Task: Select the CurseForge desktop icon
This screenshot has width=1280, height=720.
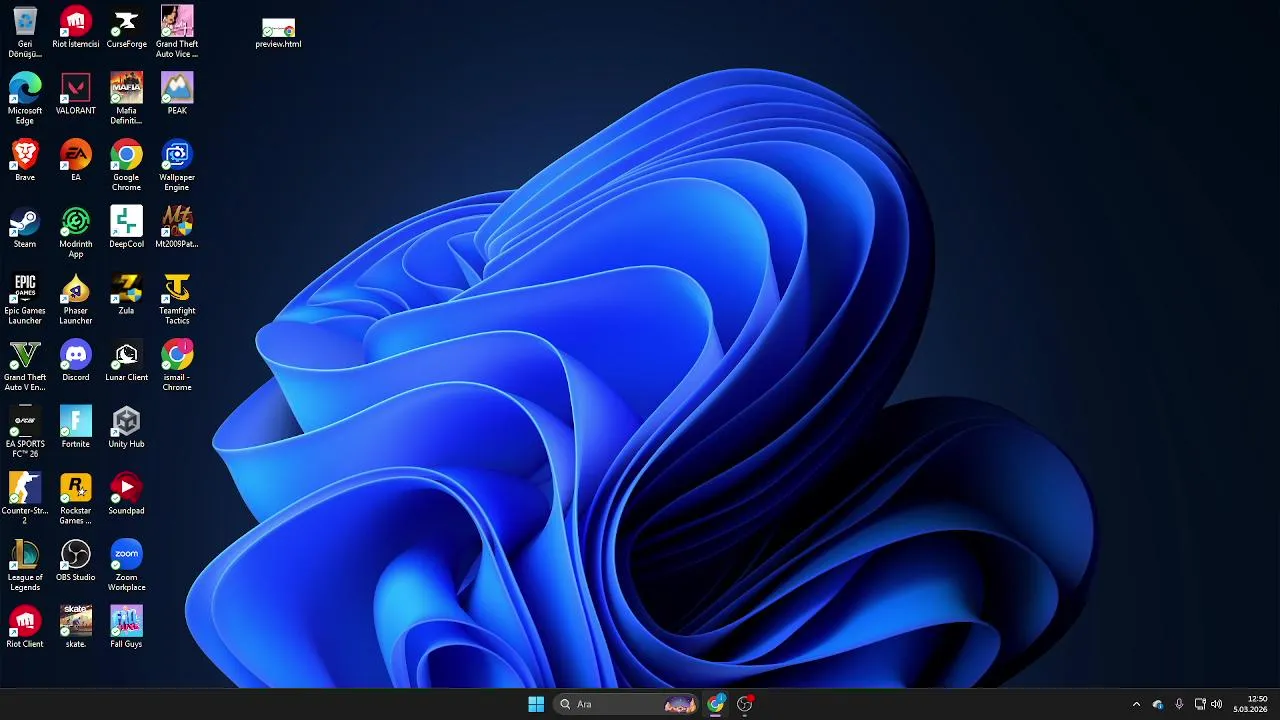Action: click(126, 27)
